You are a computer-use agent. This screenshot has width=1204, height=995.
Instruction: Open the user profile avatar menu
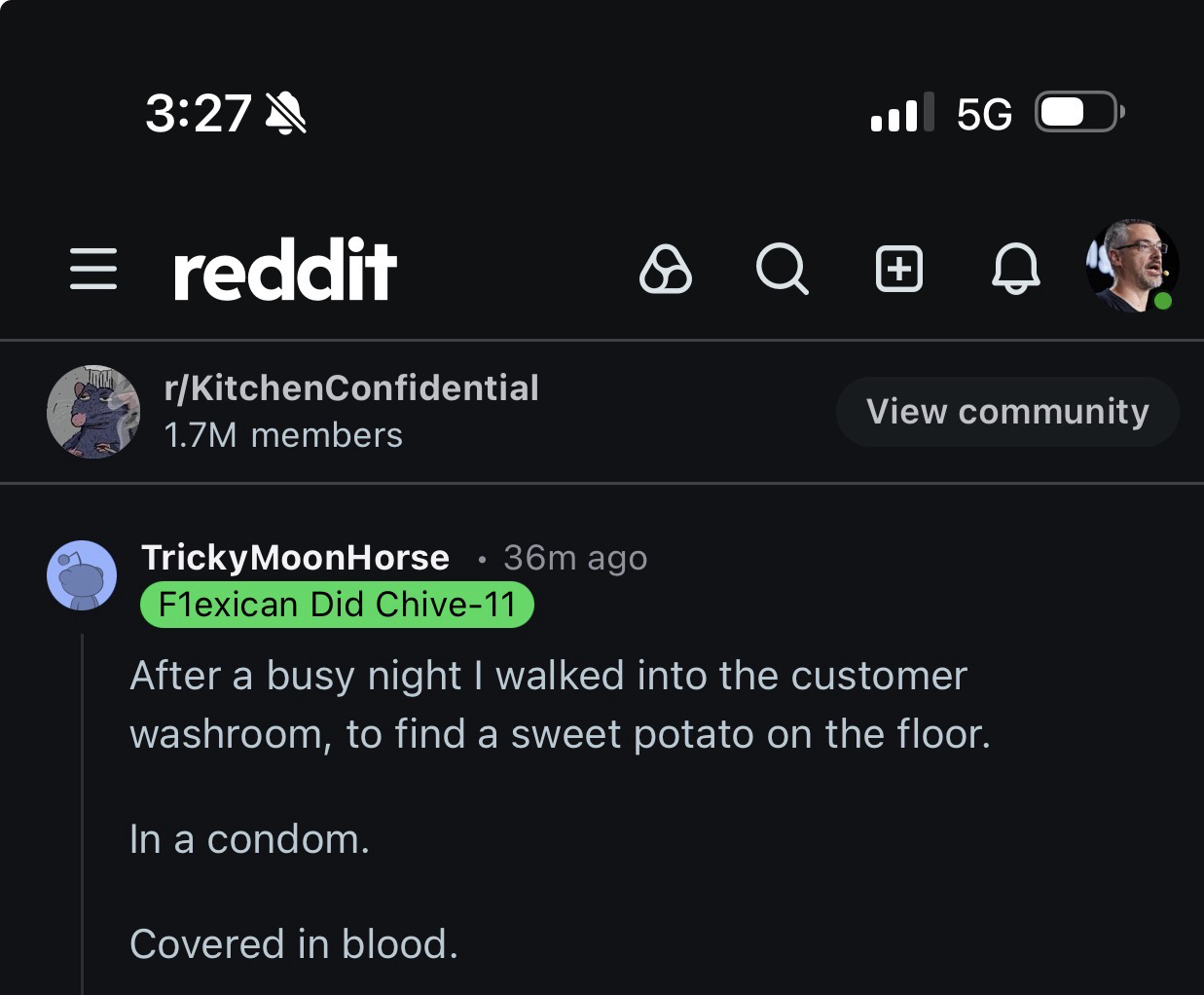tap(1131, 266)
